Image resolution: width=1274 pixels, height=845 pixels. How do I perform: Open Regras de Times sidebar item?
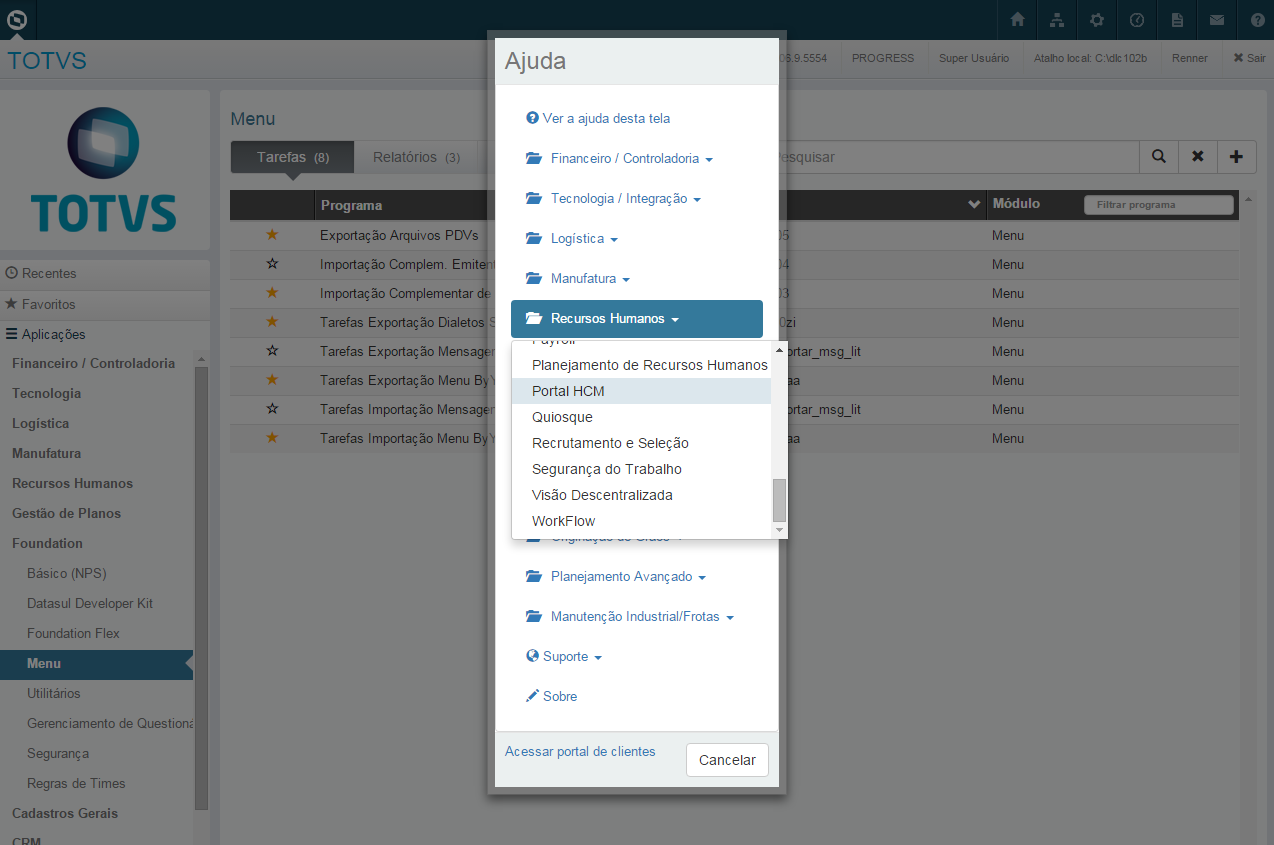click(x=76, y=783)
